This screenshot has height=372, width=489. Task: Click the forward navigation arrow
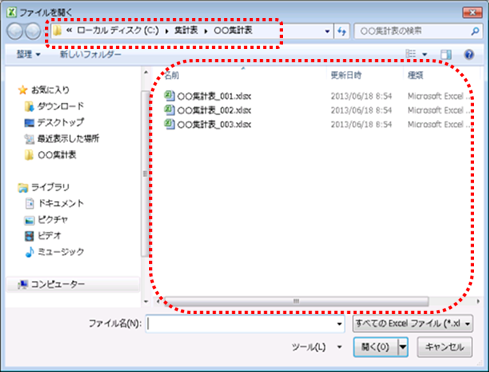(33, 31)
